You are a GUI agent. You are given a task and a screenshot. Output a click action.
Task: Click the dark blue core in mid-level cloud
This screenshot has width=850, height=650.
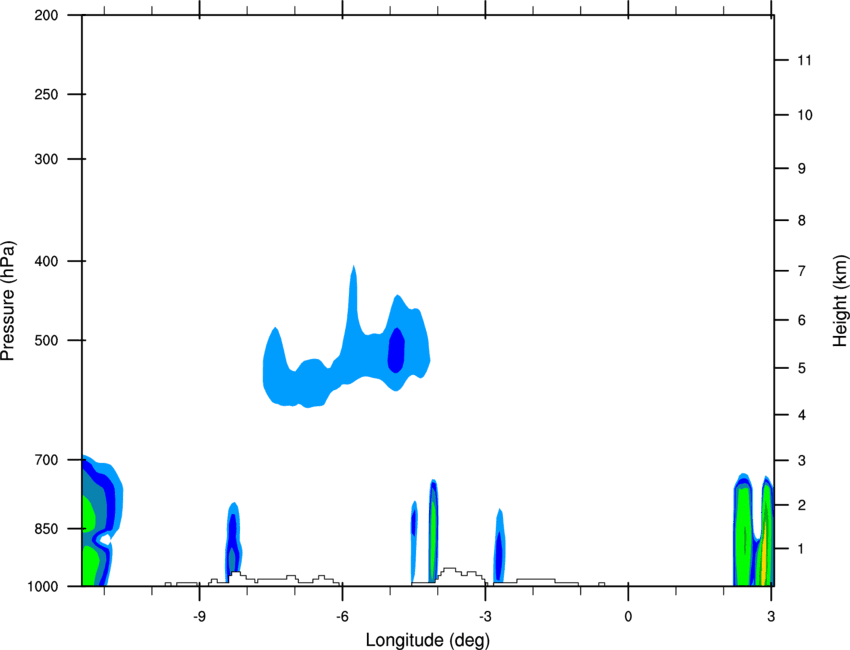point(396,350)
